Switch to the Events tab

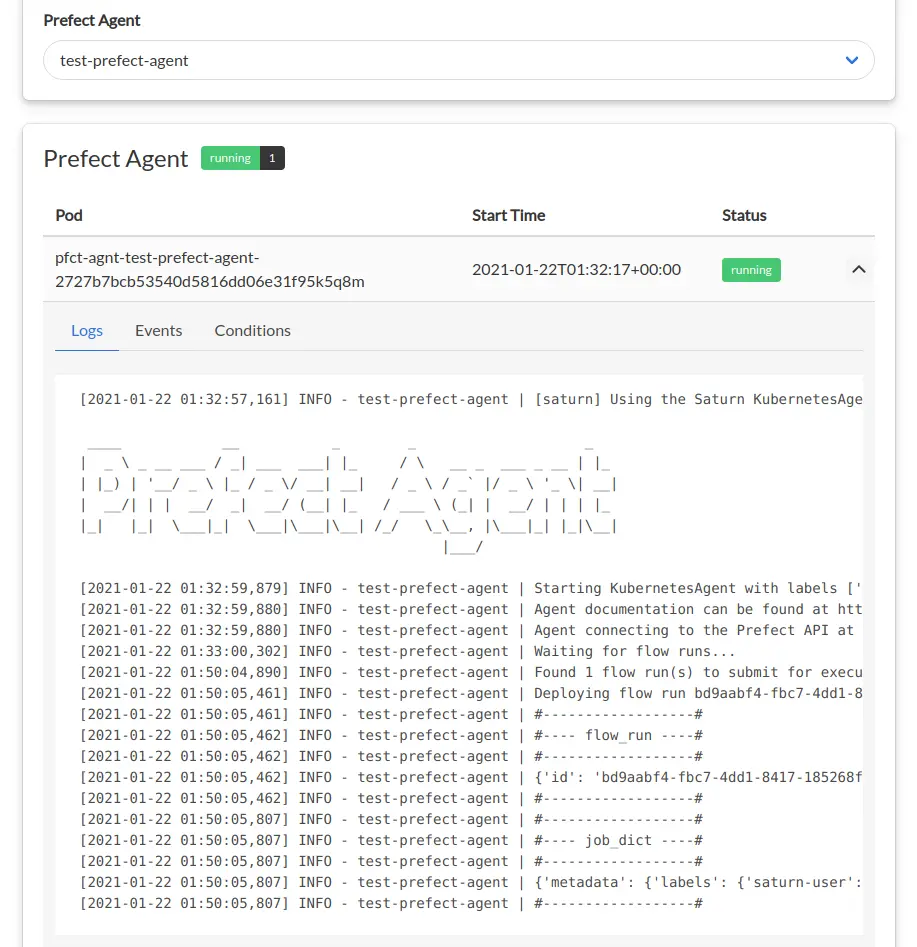coord(158,330)
